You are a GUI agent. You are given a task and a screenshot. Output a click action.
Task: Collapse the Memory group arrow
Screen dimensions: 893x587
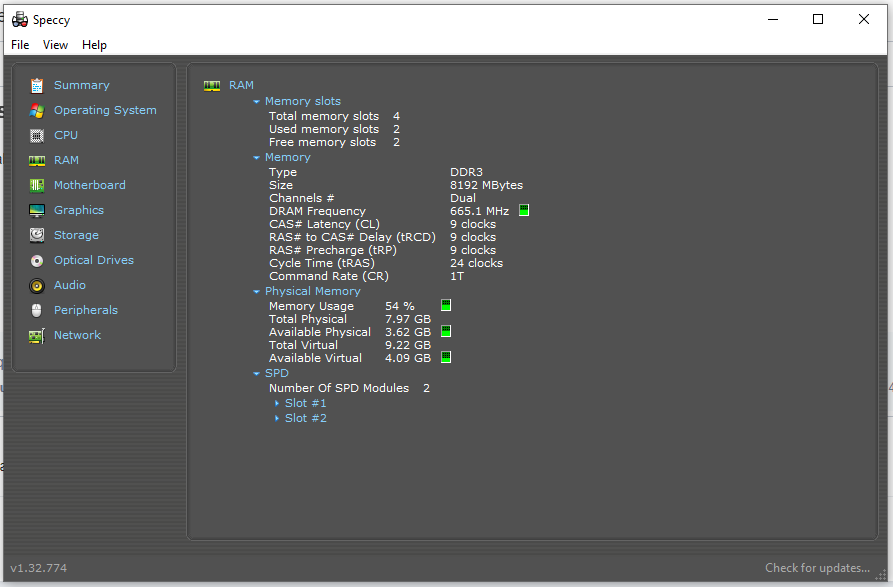[256, 158]
